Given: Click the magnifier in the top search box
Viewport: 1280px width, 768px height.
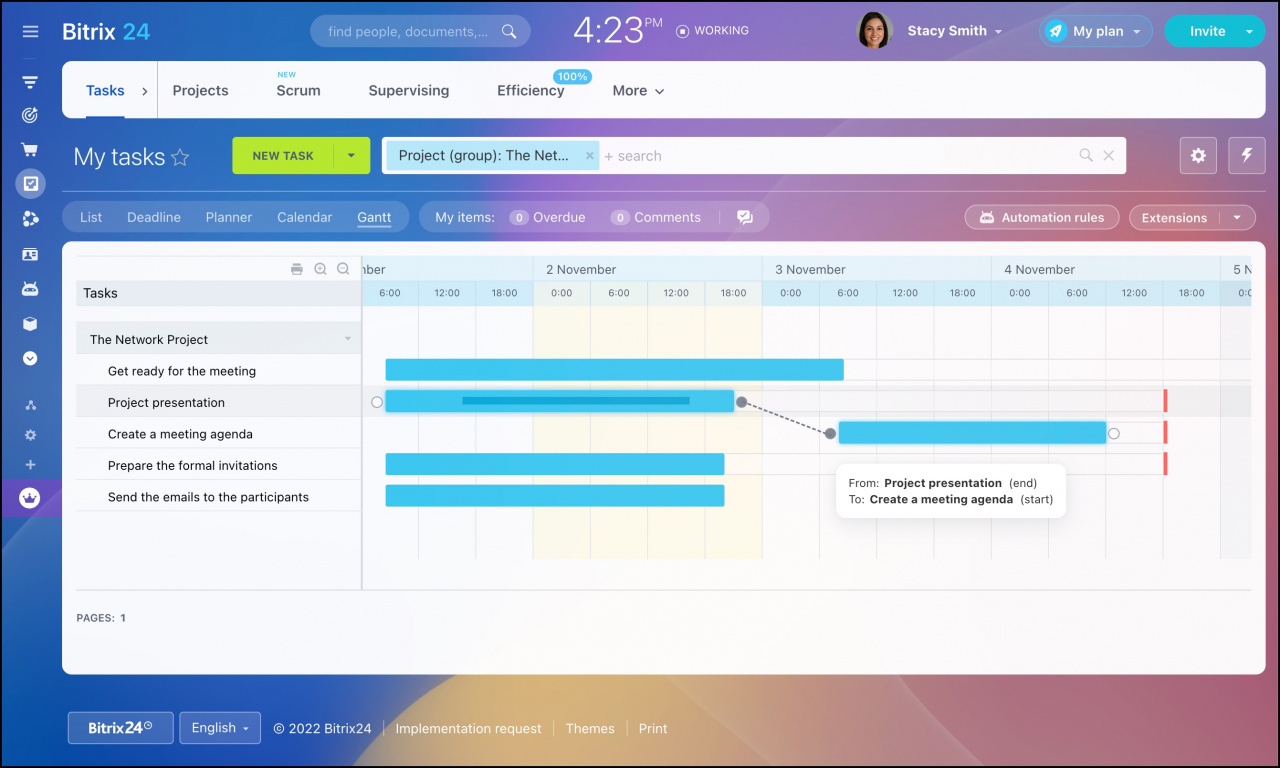Looking at the screenshot, I should tap(509, 31).
